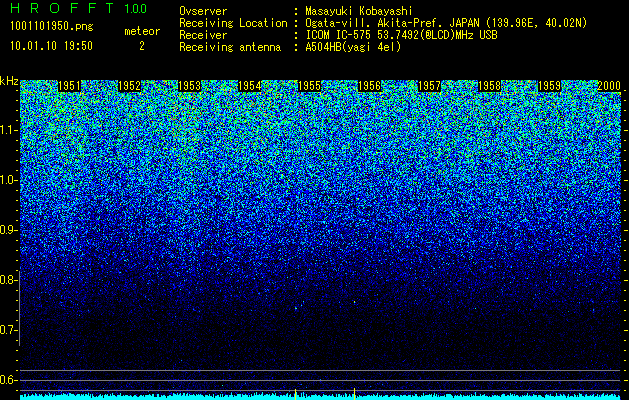Image resolution: width=629 pixels, height=400 pixels.
Task: Click the 0.9 frequency axis label
Action: point(8,230)
